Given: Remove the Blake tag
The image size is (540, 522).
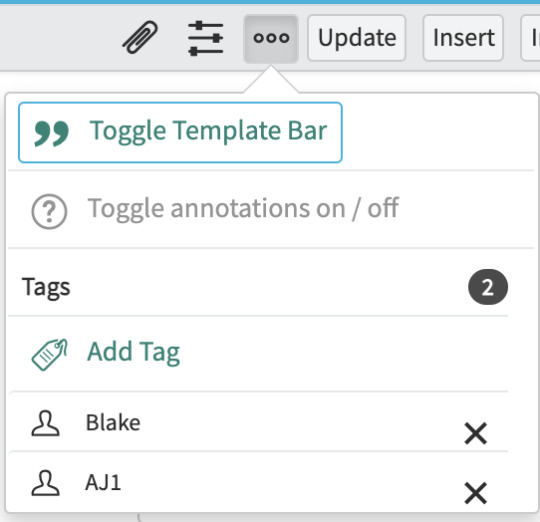Looking at the screenshot, I should [x=476, y=433].
